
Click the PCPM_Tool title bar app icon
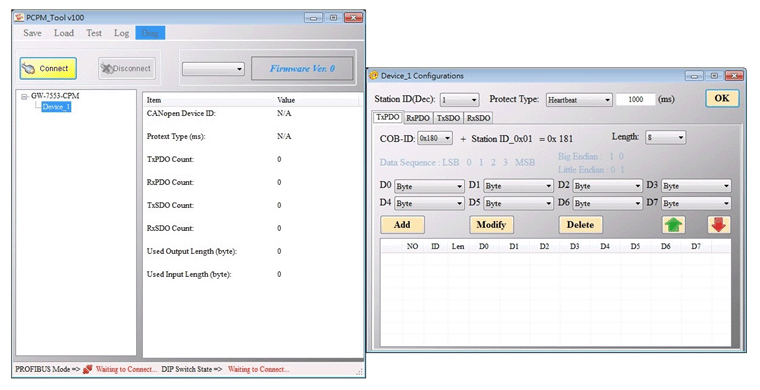tap(19, 17)
